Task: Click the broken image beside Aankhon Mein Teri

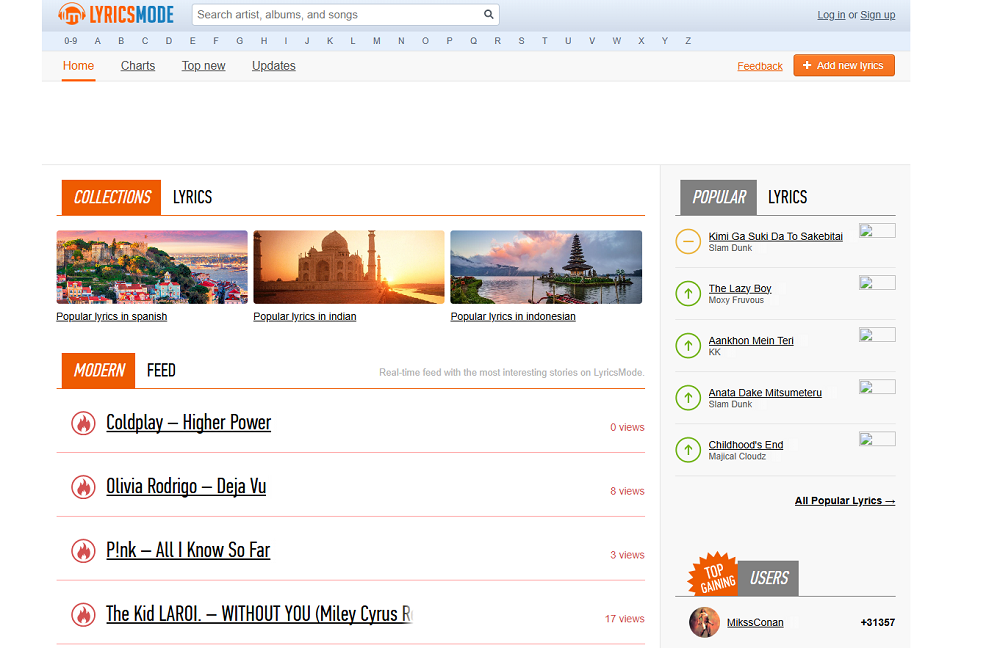Action: (x=877, y=335)
